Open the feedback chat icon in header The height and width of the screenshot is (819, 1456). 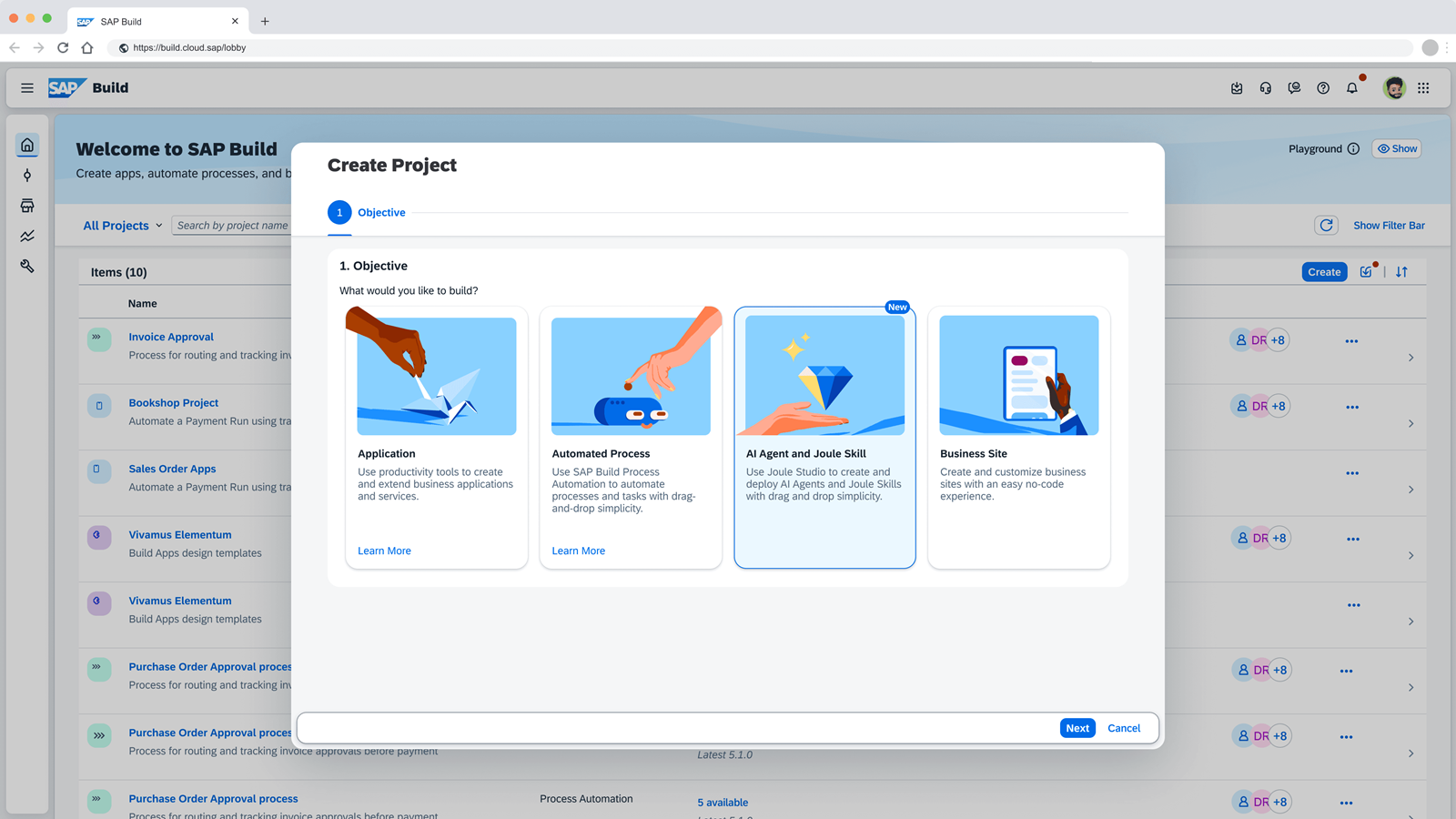(1294, 88)
